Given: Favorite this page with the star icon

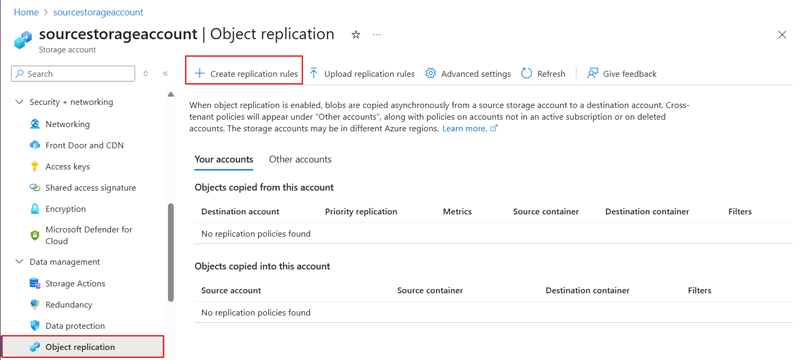Looking at the screenshot, I should click(356, 35).
